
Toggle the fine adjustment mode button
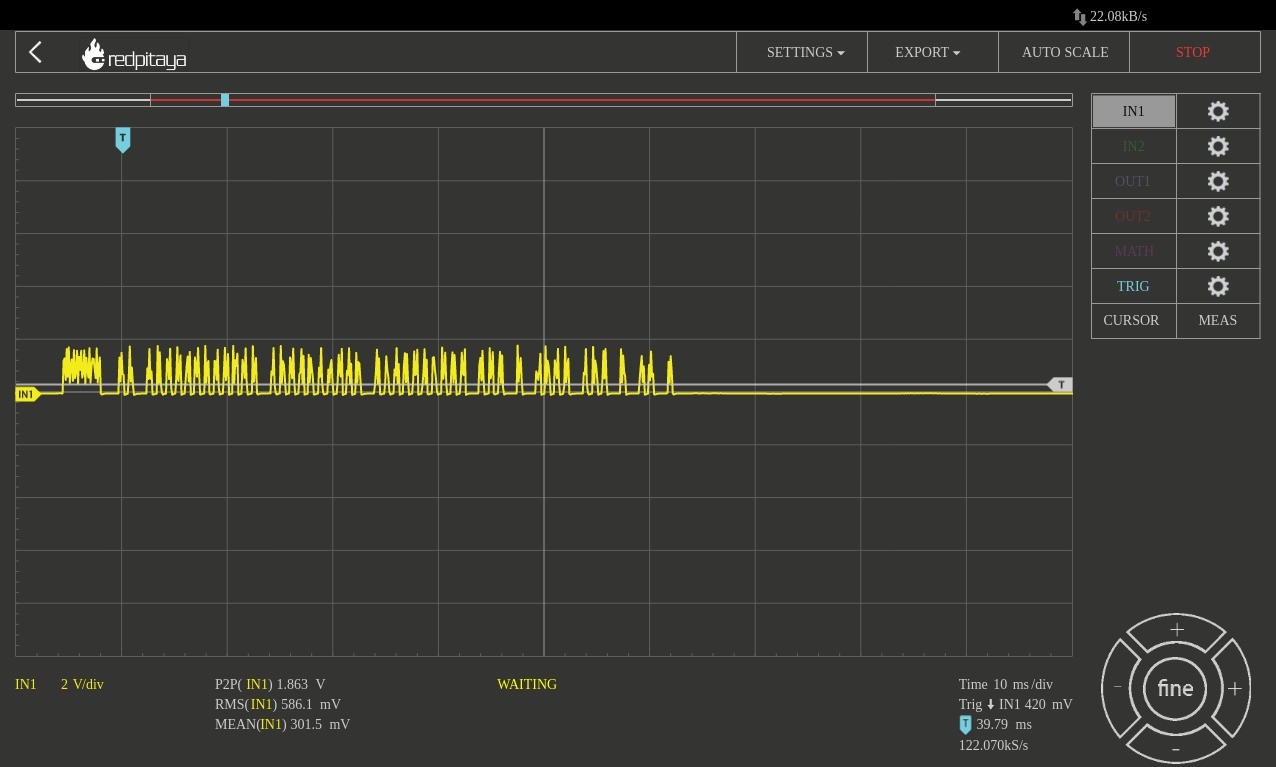click(x=1175, y=688)
